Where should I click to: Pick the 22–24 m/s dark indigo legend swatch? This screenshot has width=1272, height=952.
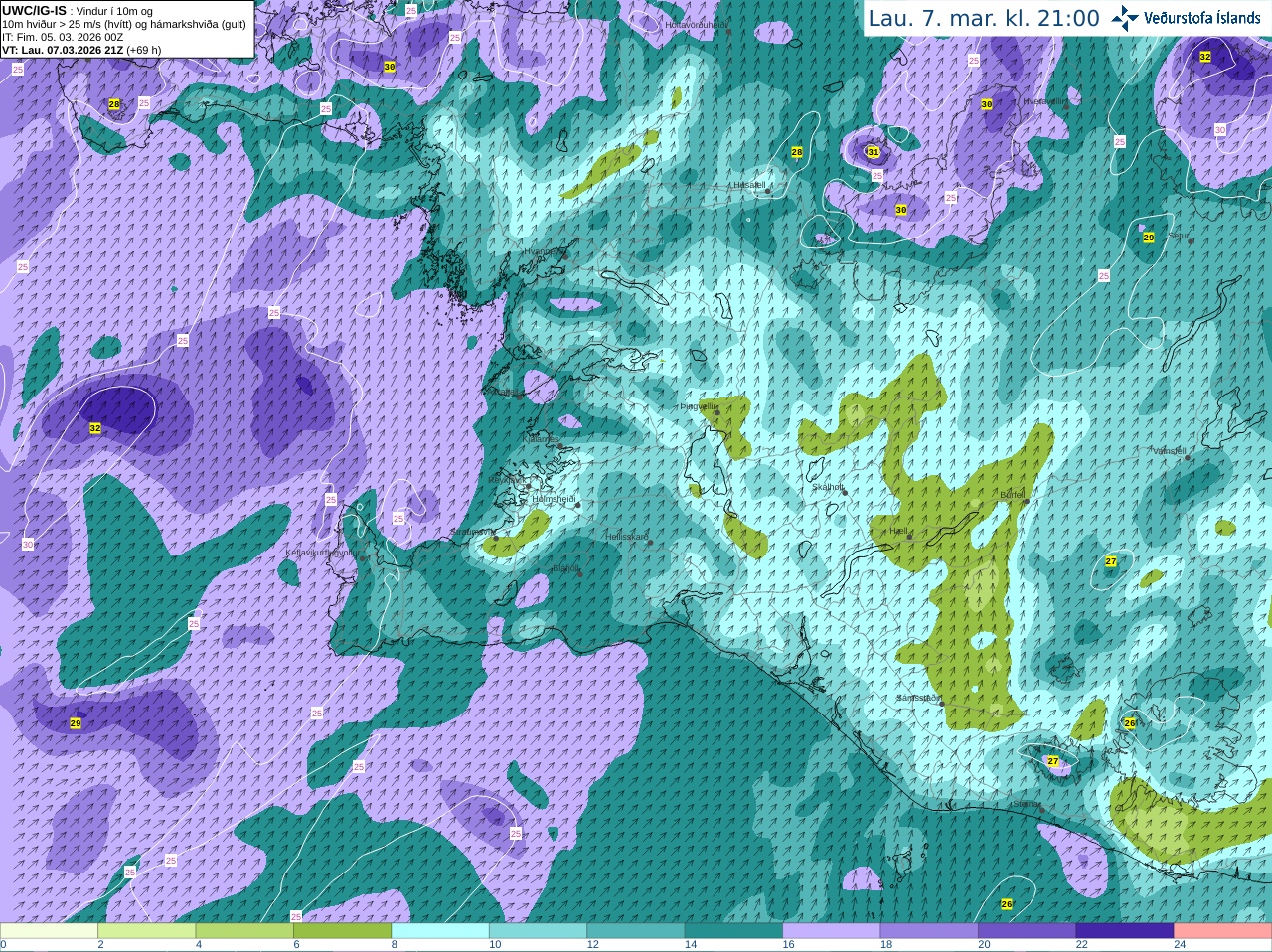pos(1125,931)
